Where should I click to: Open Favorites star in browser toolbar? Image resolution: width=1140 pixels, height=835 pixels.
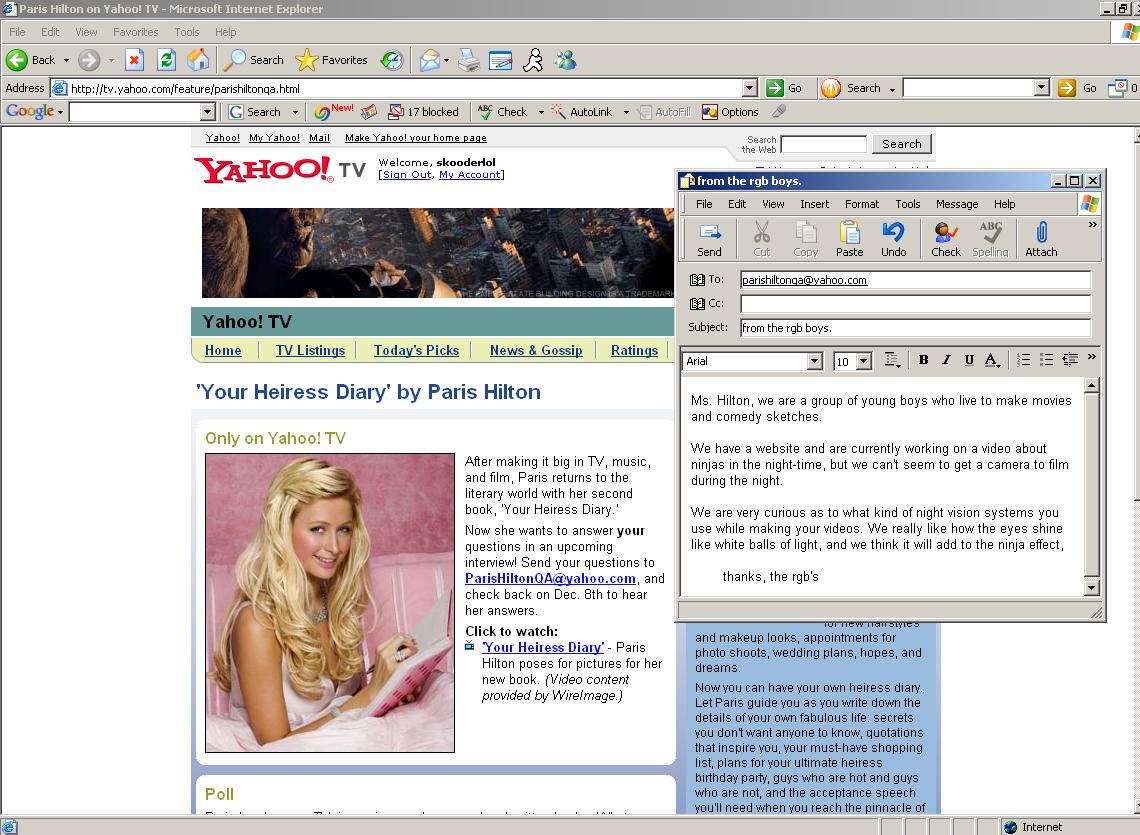(332, 60)
